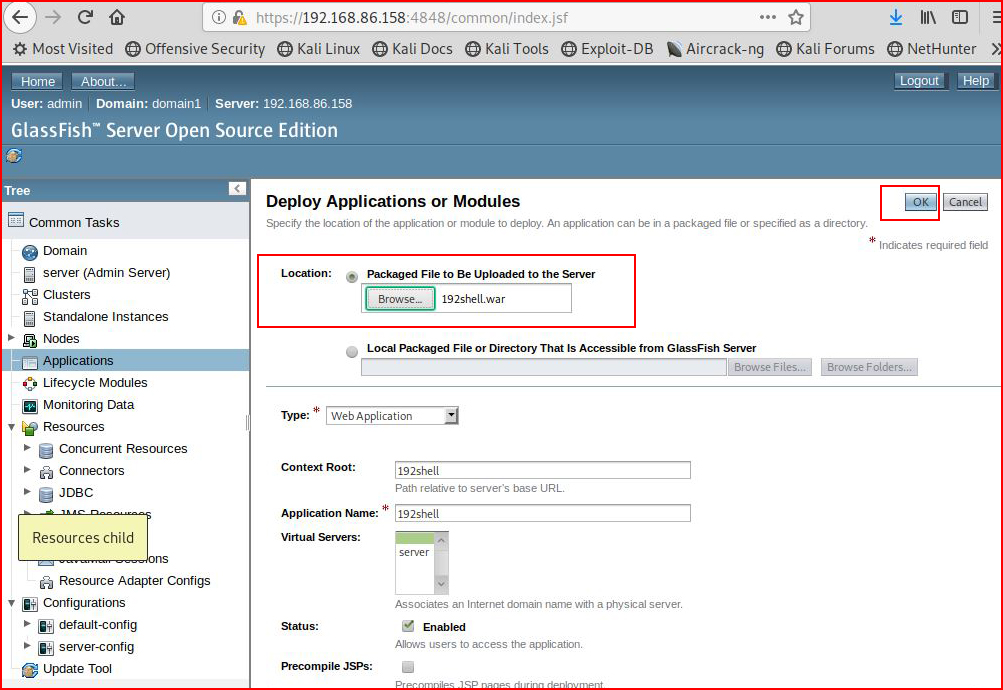Click the Resource Adapter Configs icon
1003x690 pixels.
(x=46, y=582)
